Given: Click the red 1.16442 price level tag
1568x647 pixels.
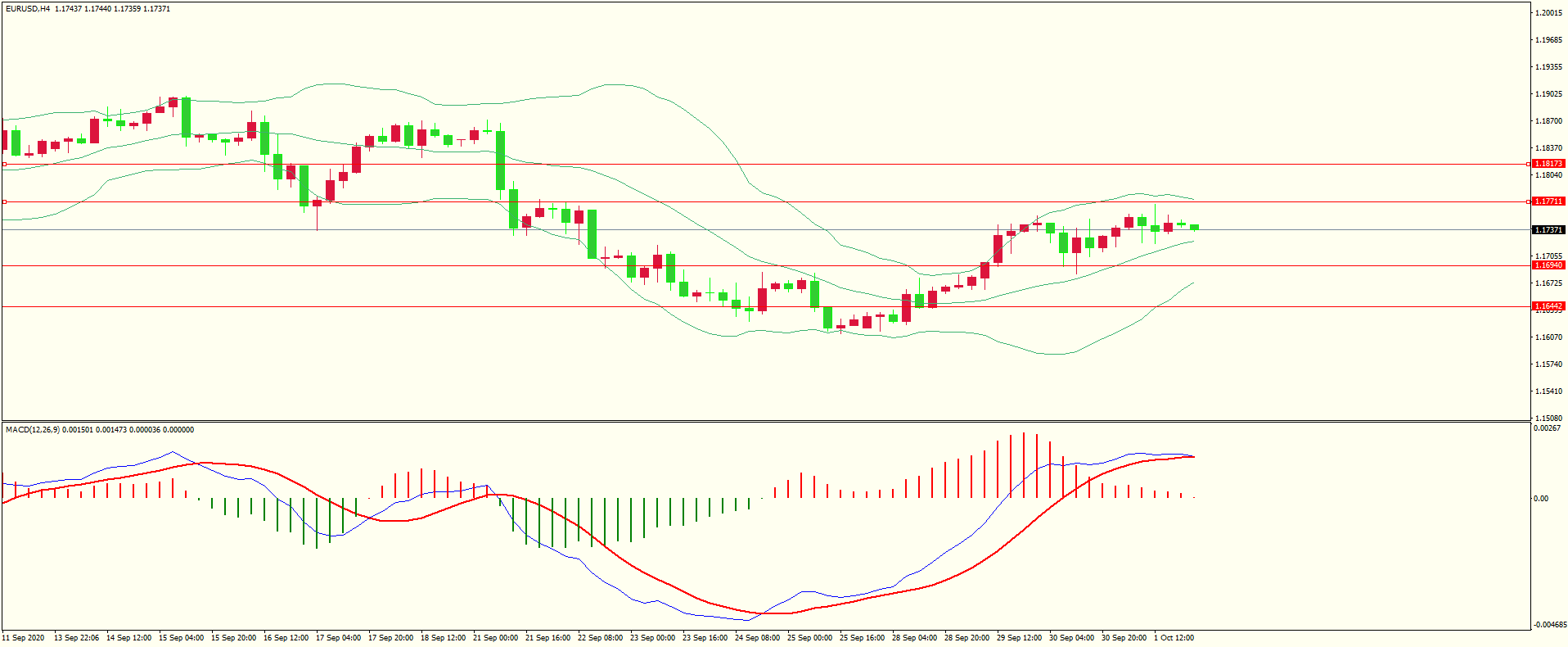Looking at the screenshot, I should tap(1548, 306).
